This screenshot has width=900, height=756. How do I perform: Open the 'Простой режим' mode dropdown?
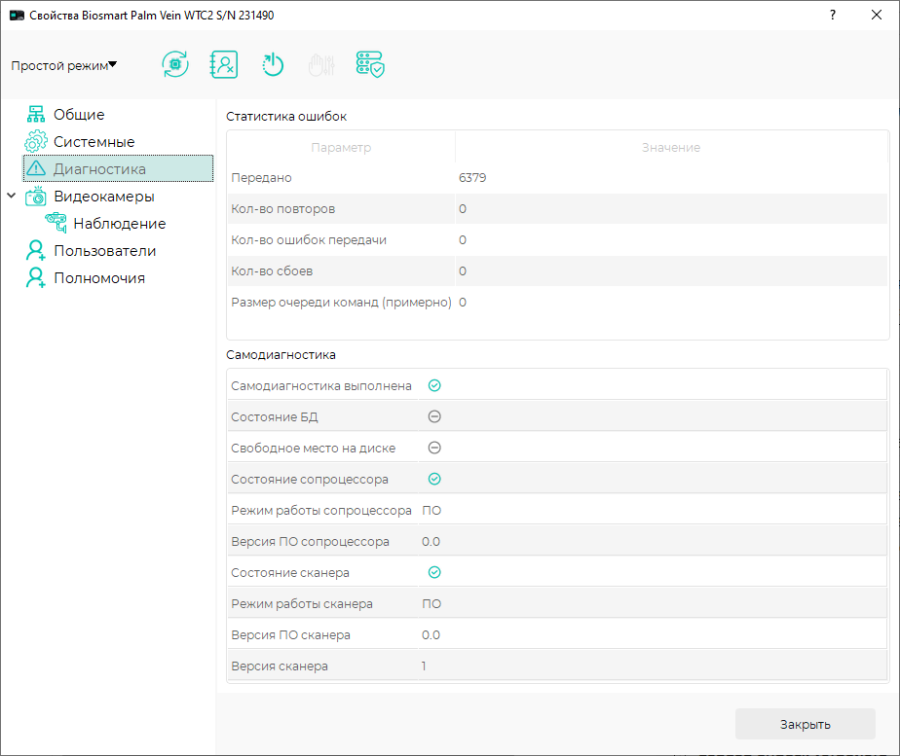(64, 65)
